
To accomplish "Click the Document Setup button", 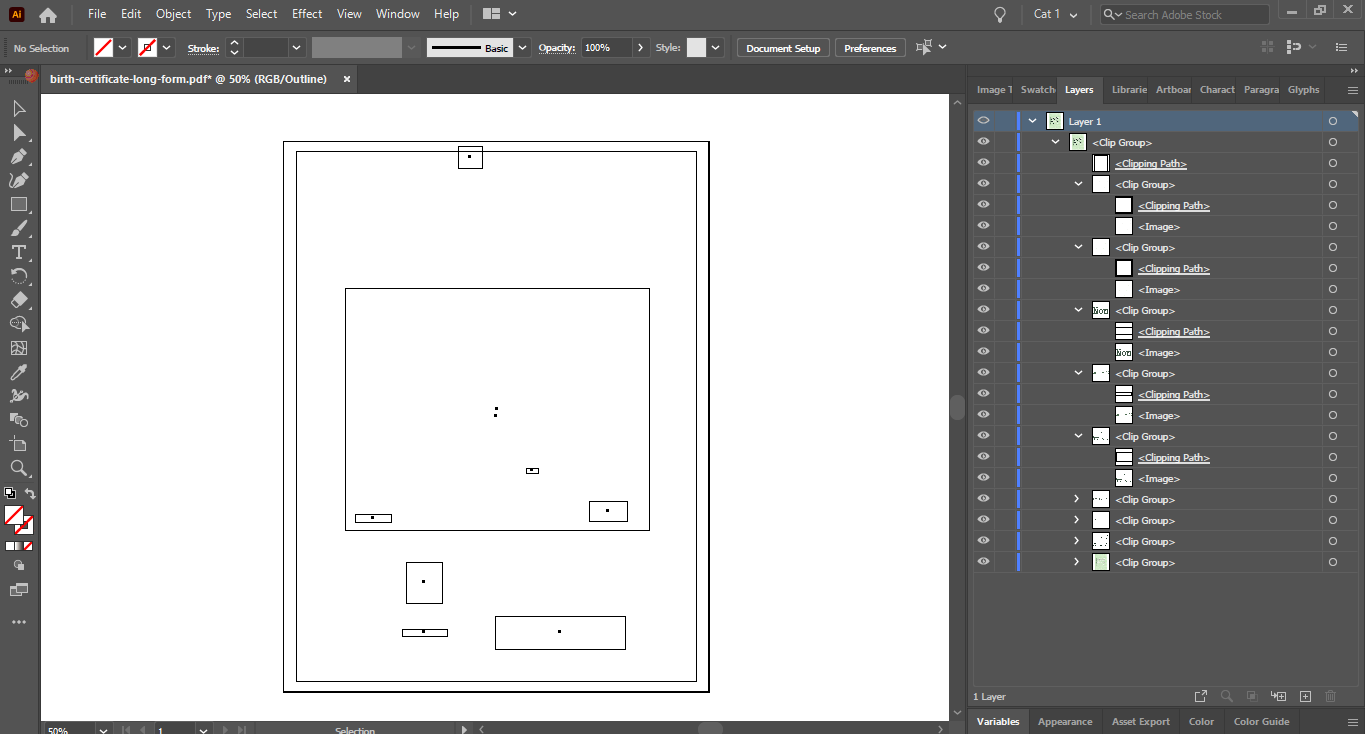I will pyautogui.click(x=782, y=48).
